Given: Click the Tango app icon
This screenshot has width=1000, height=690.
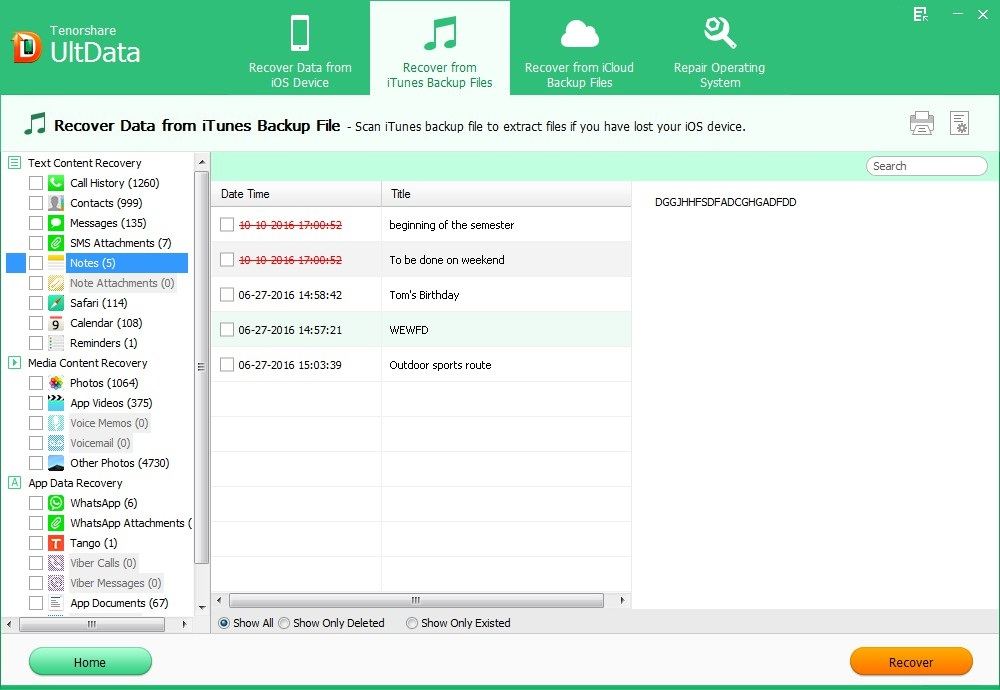Looking at the screenshot, I should point(55,542).
